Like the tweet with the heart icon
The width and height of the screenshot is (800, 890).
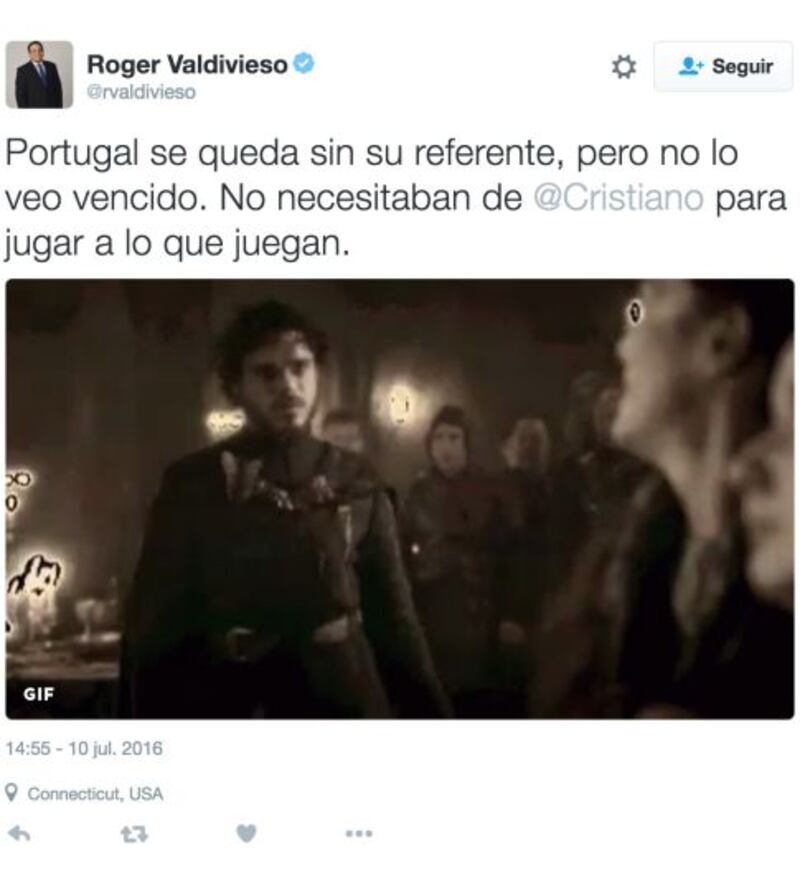[x=246, y=833]
